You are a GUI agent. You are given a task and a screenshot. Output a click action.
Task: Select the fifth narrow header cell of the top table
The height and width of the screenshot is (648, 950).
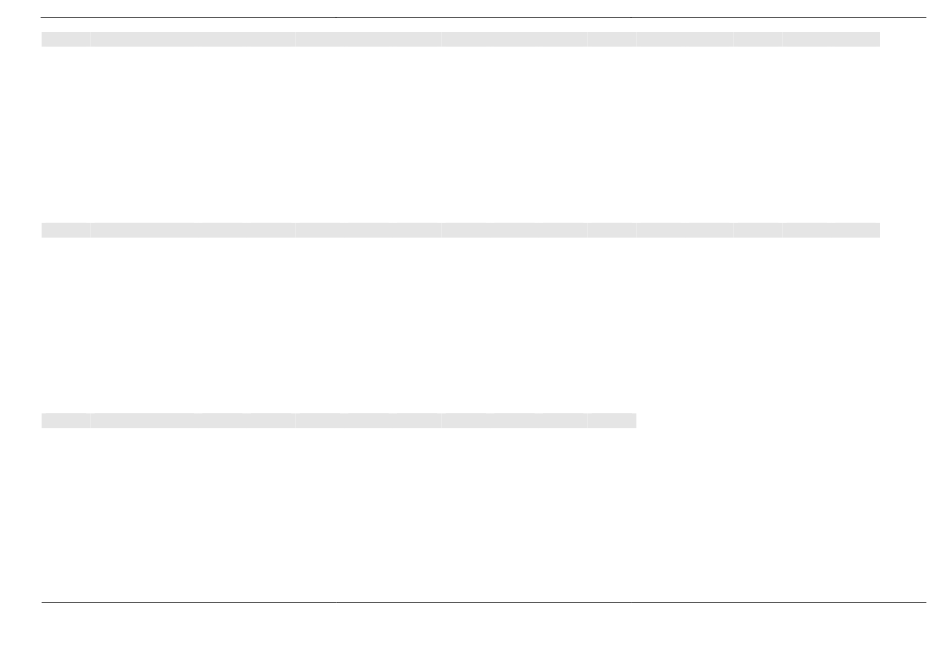tap(612, 39)
